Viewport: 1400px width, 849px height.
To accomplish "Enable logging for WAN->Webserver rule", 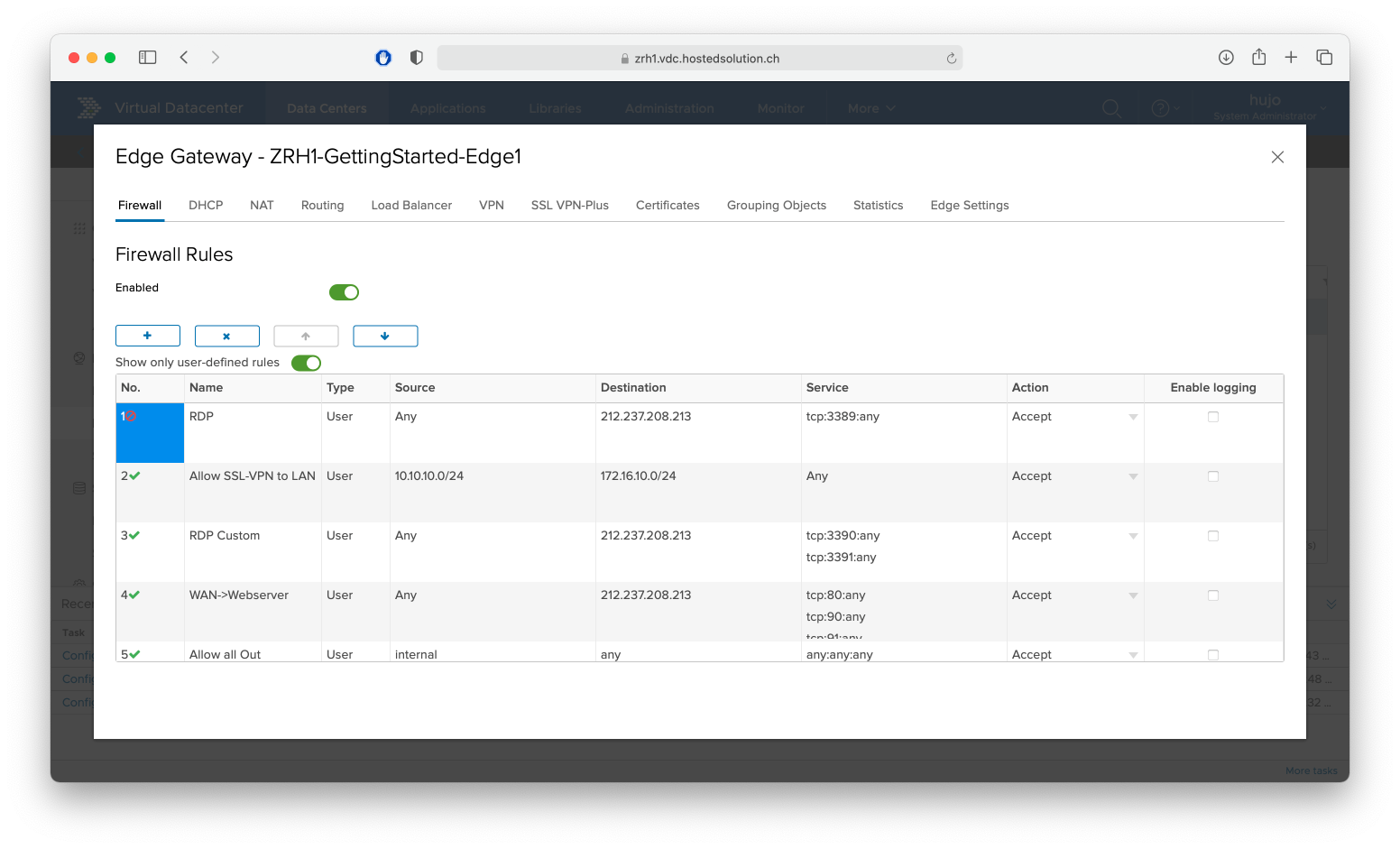I will pyautogui.click(x=1213, y=595).
